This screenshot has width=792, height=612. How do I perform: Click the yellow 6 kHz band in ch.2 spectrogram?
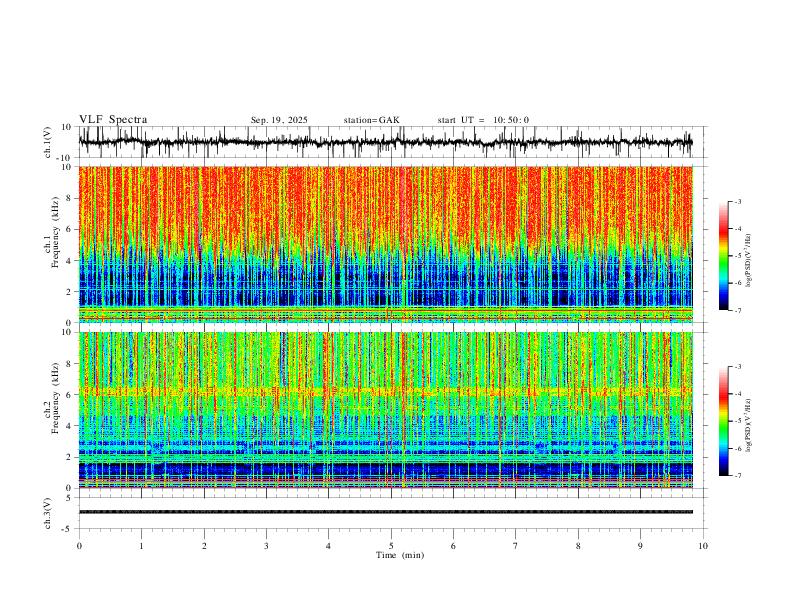[385, 391]
